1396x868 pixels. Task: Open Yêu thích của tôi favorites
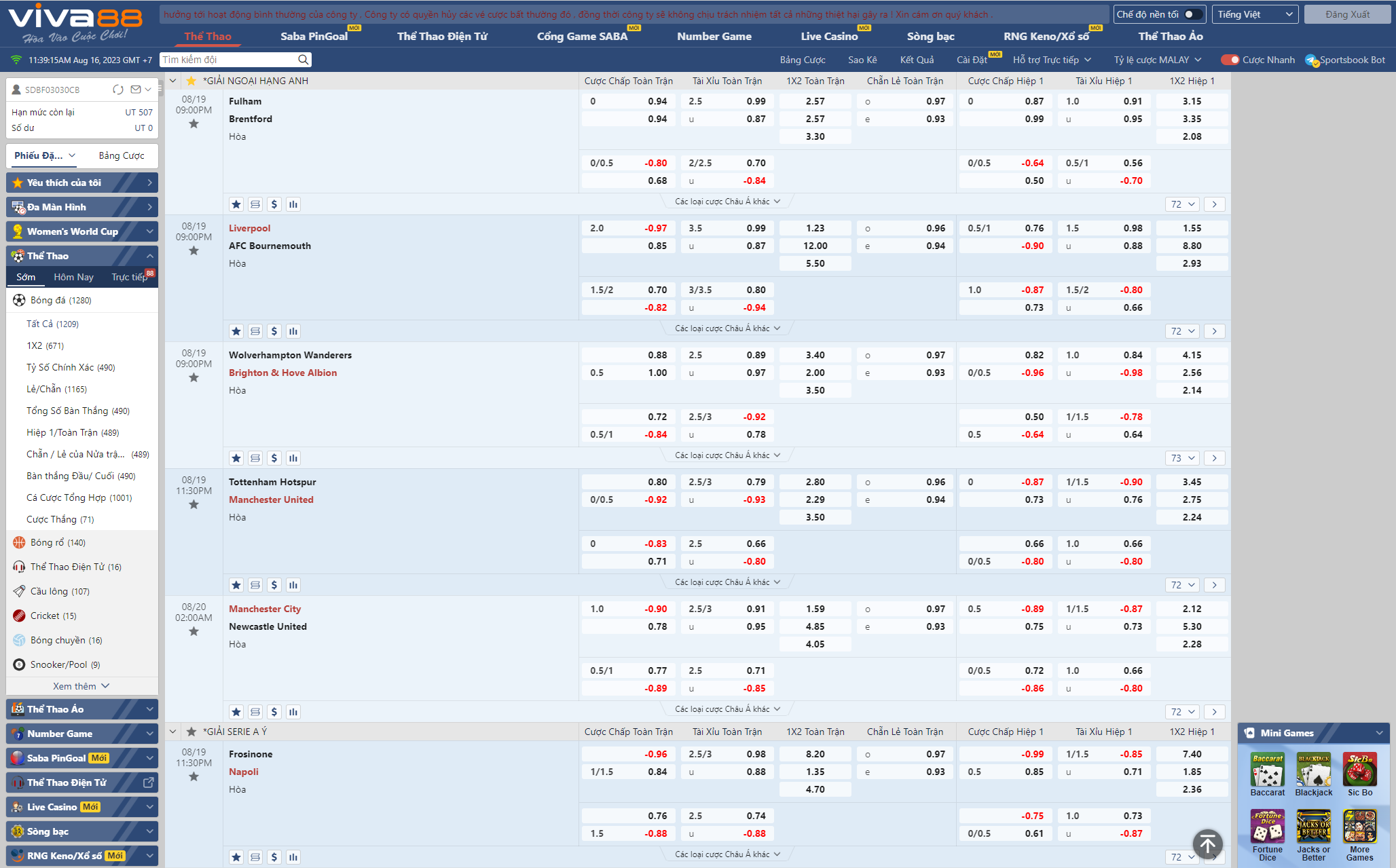pyautogui.click(x=82, y=183)
